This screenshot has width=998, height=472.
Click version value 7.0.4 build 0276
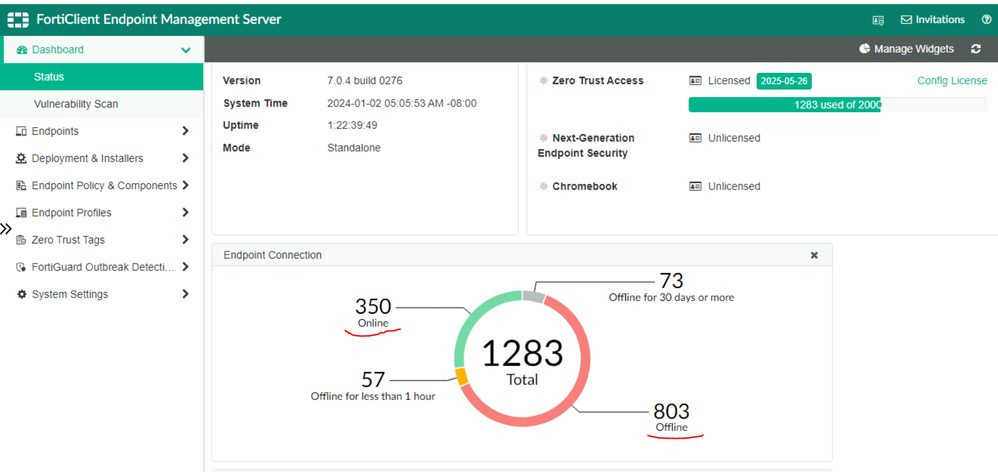[365, 81]
